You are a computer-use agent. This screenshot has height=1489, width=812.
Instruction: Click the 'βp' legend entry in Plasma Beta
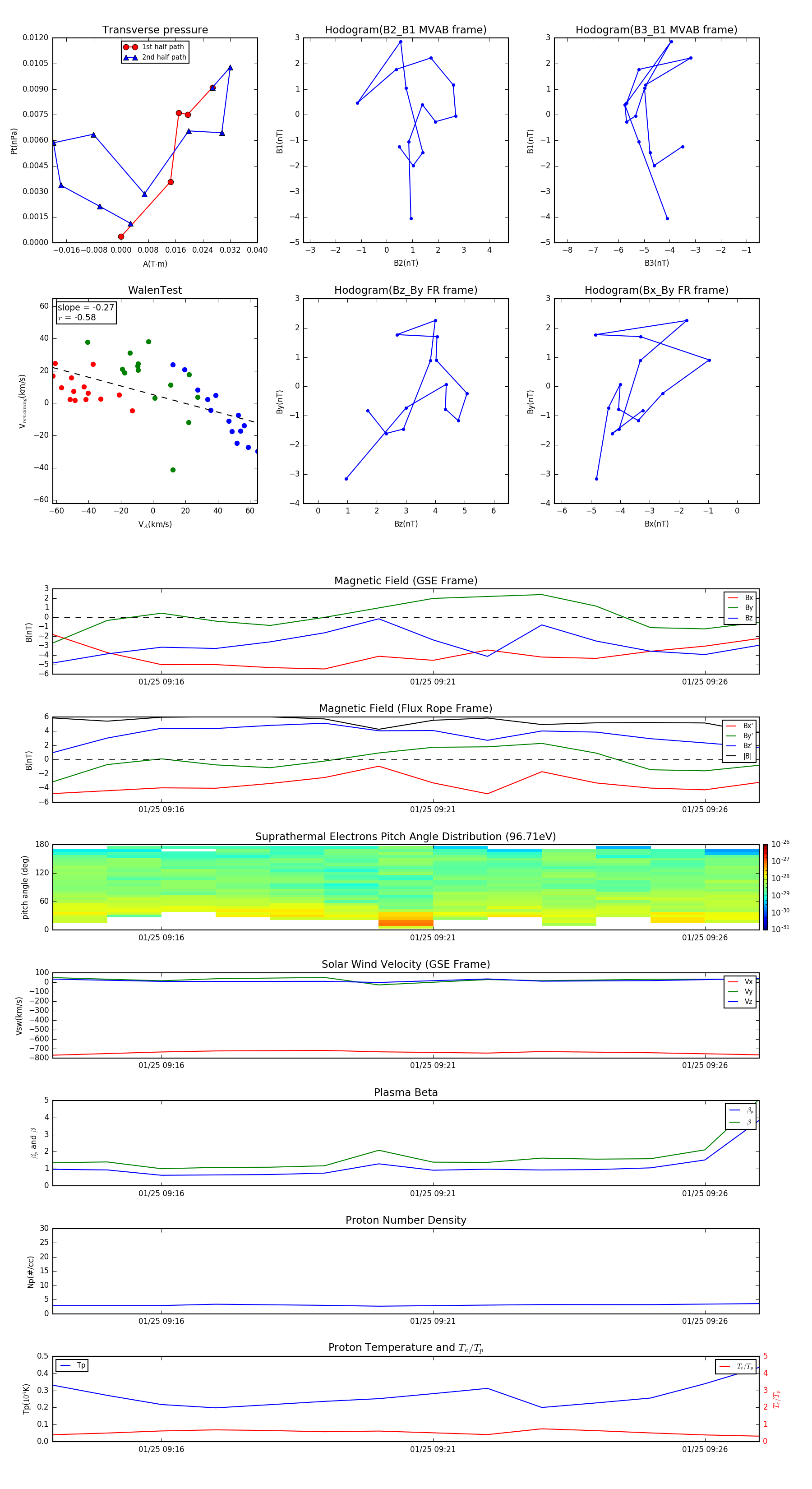[742, 1110]
